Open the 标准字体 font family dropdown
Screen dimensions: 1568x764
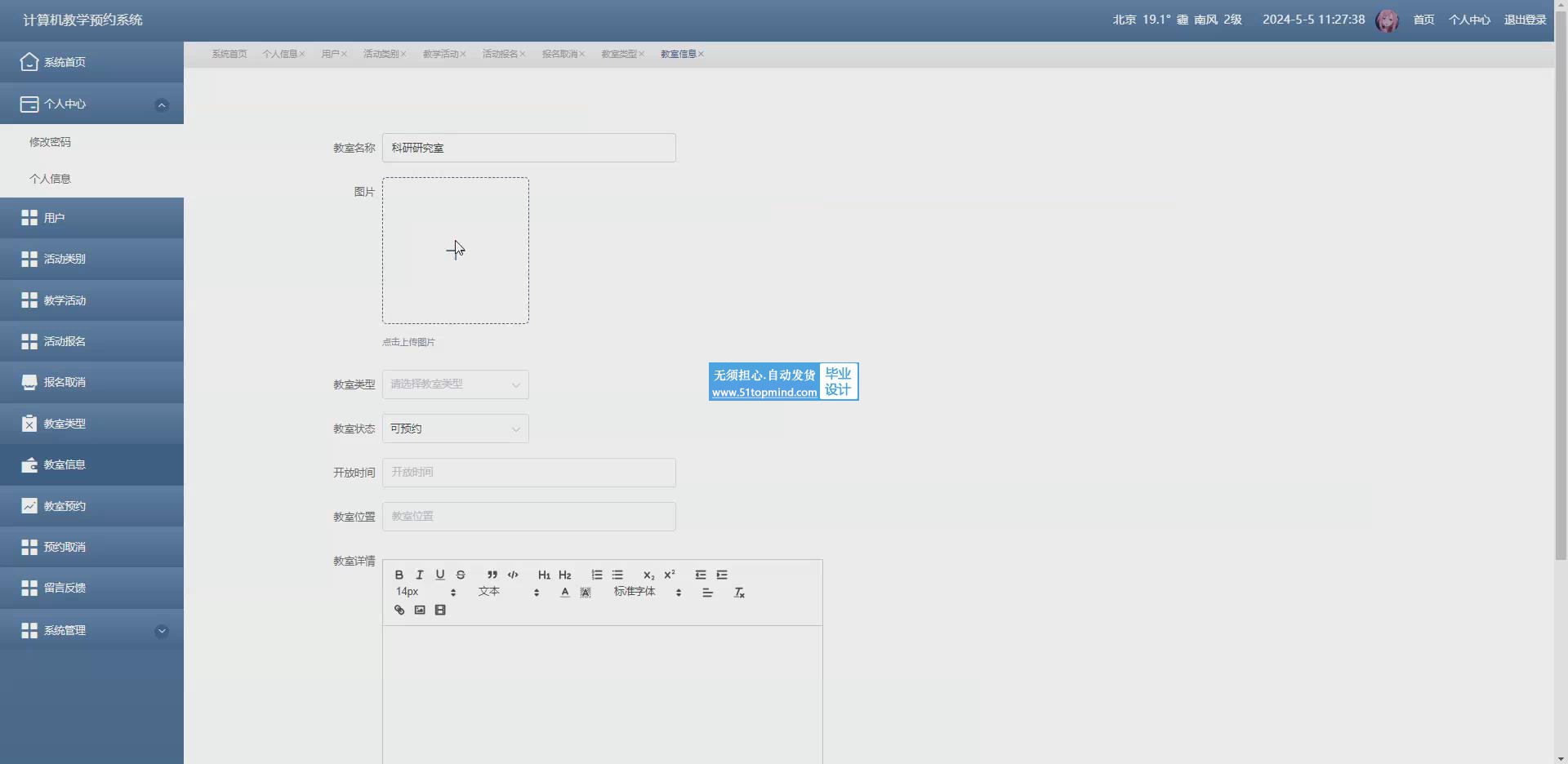(648, 592)
